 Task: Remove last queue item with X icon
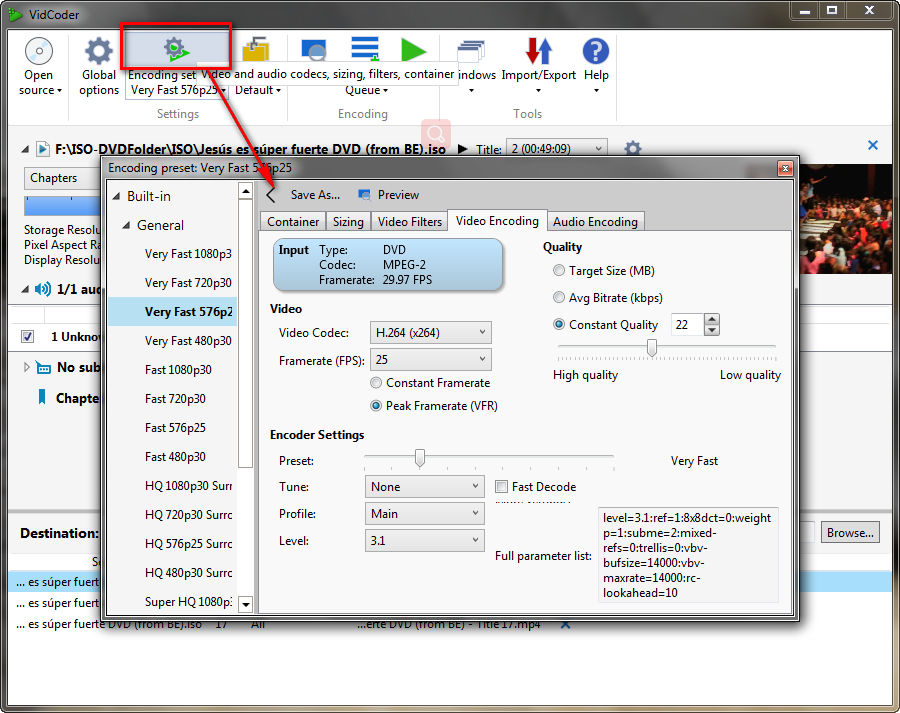point(565,624)
